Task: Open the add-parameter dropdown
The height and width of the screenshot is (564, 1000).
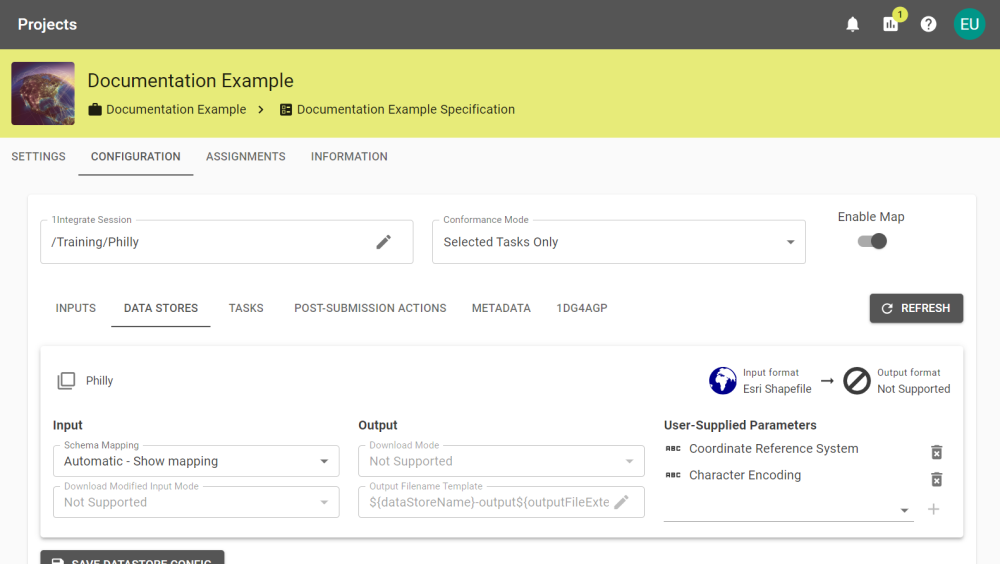Action: [788, 510]
